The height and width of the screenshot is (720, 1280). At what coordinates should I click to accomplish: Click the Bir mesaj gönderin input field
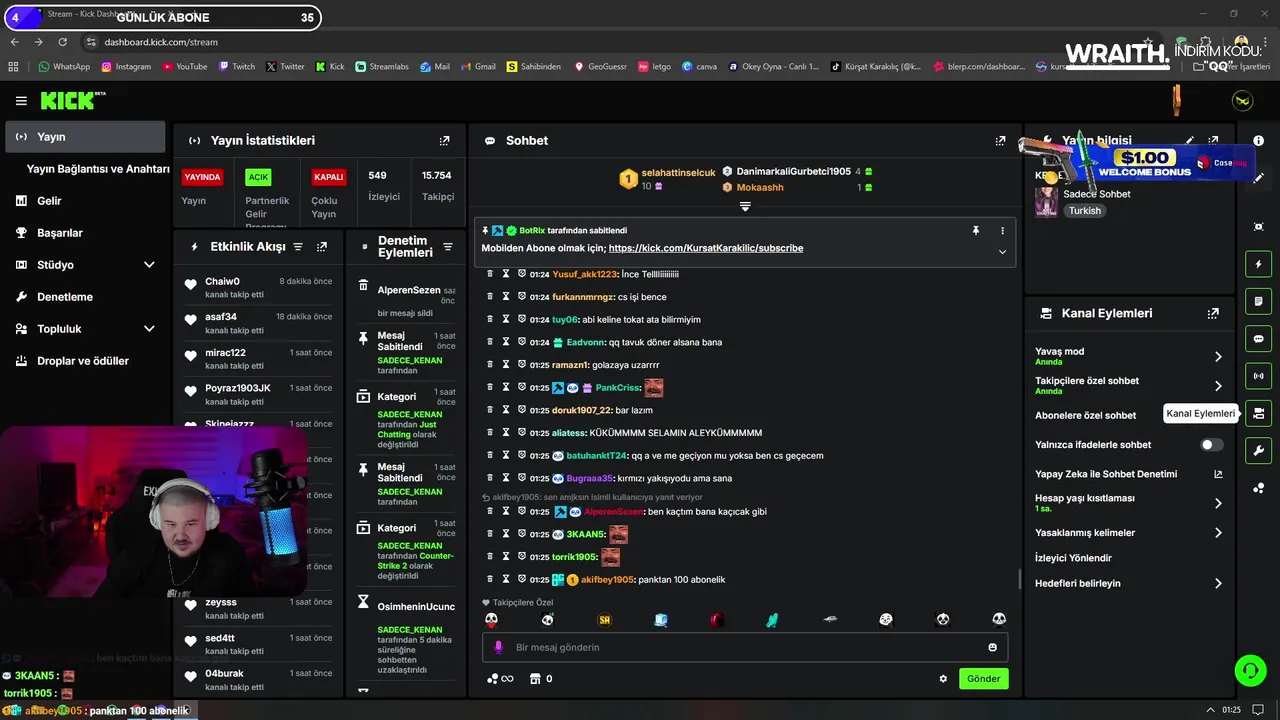(745, 647)
